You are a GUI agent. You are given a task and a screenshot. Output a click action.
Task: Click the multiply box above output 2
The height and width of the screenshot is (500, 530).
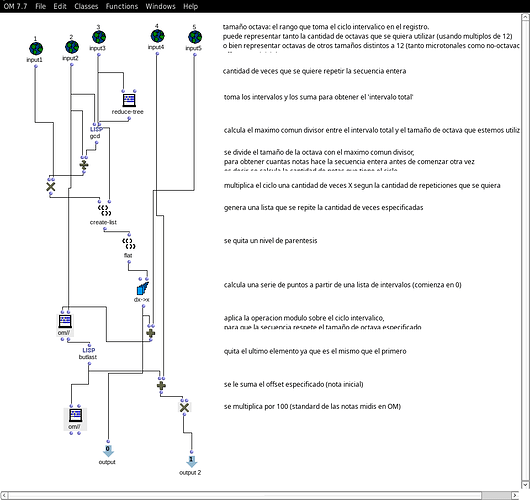point(184,407)
